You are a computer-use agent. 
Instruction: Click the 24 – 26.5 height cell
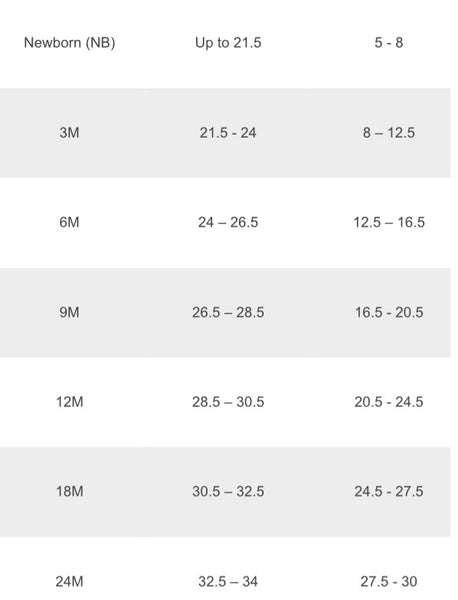(x=228, y=222)
